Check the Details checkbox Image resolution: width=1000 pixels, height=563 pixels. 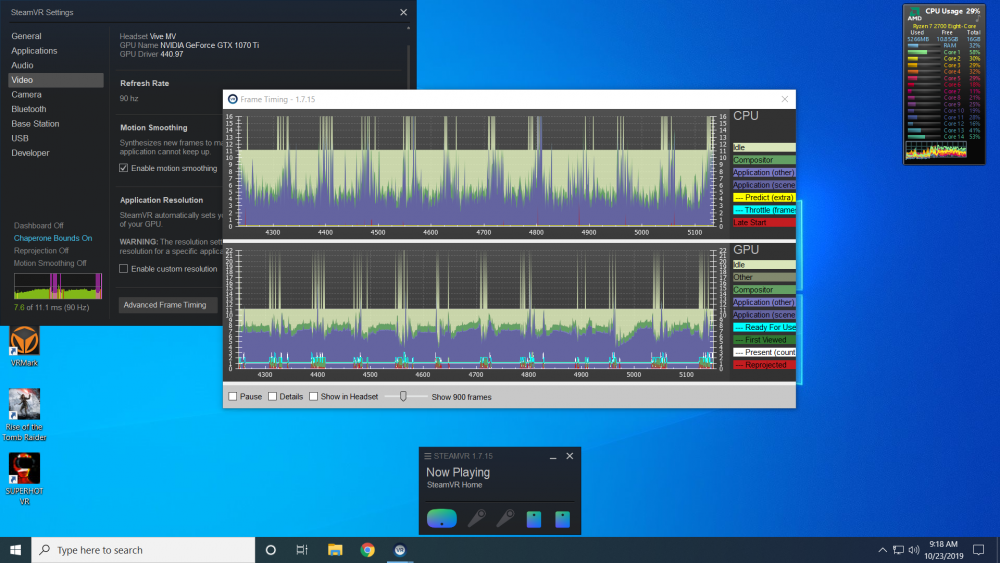tap(272, 397)
